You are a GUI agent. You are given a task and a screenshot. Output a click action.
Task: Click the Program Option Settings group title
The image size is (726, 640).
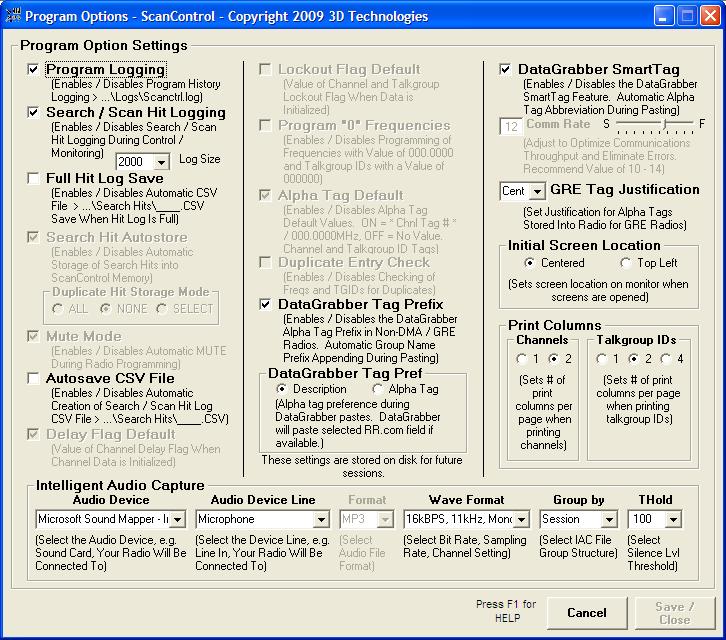point(104,45)
